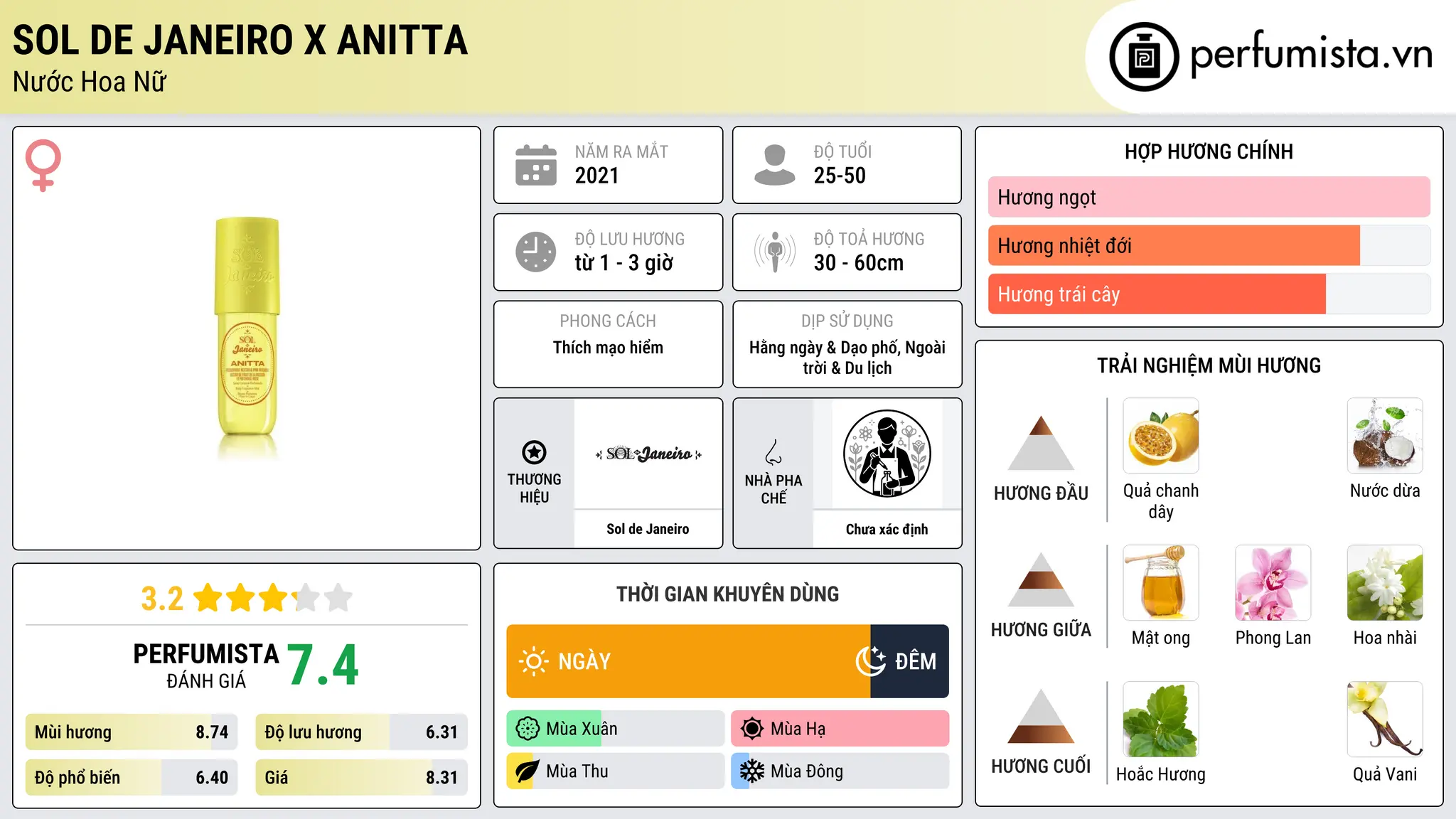This screenshot has width=1456, height=819.
Task: Click the Hợp hương chính heading
Action: click(1209, 151)
